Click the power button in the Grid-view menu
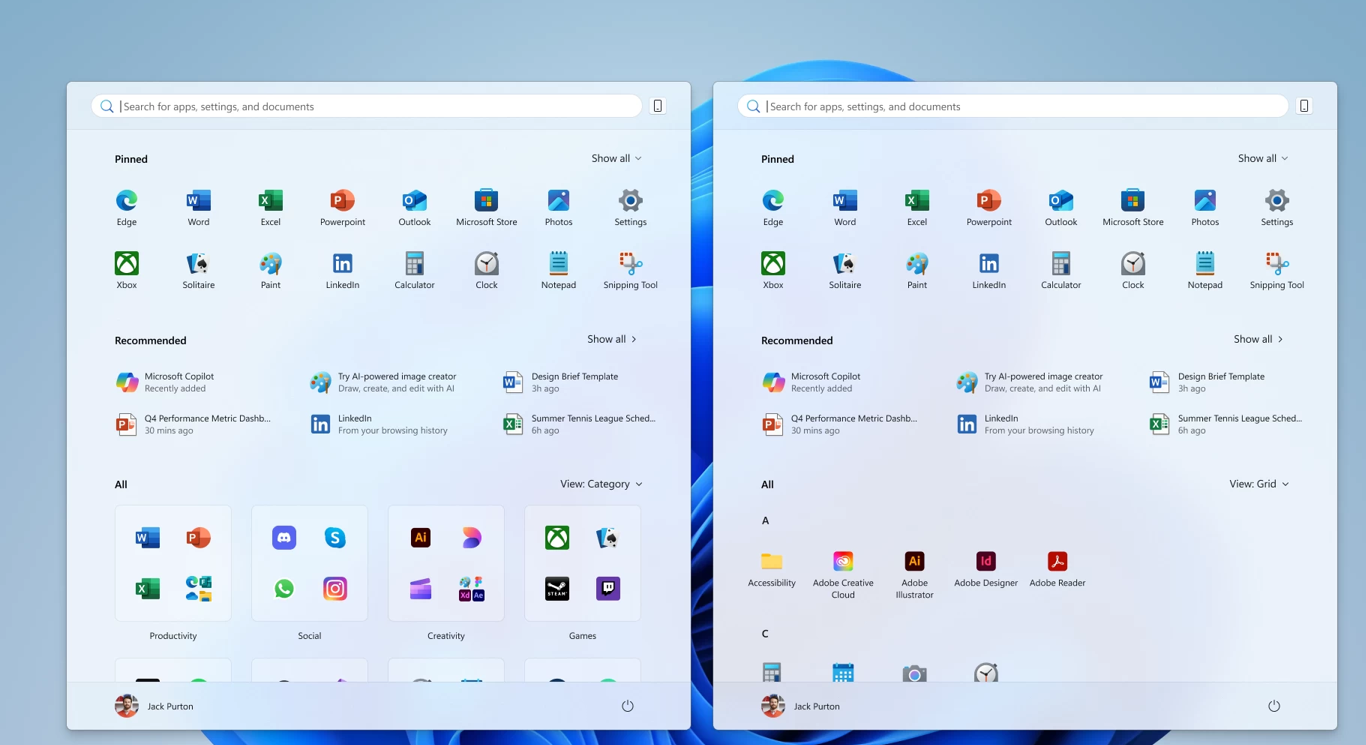1366x745 pixels. point(1274,706)
